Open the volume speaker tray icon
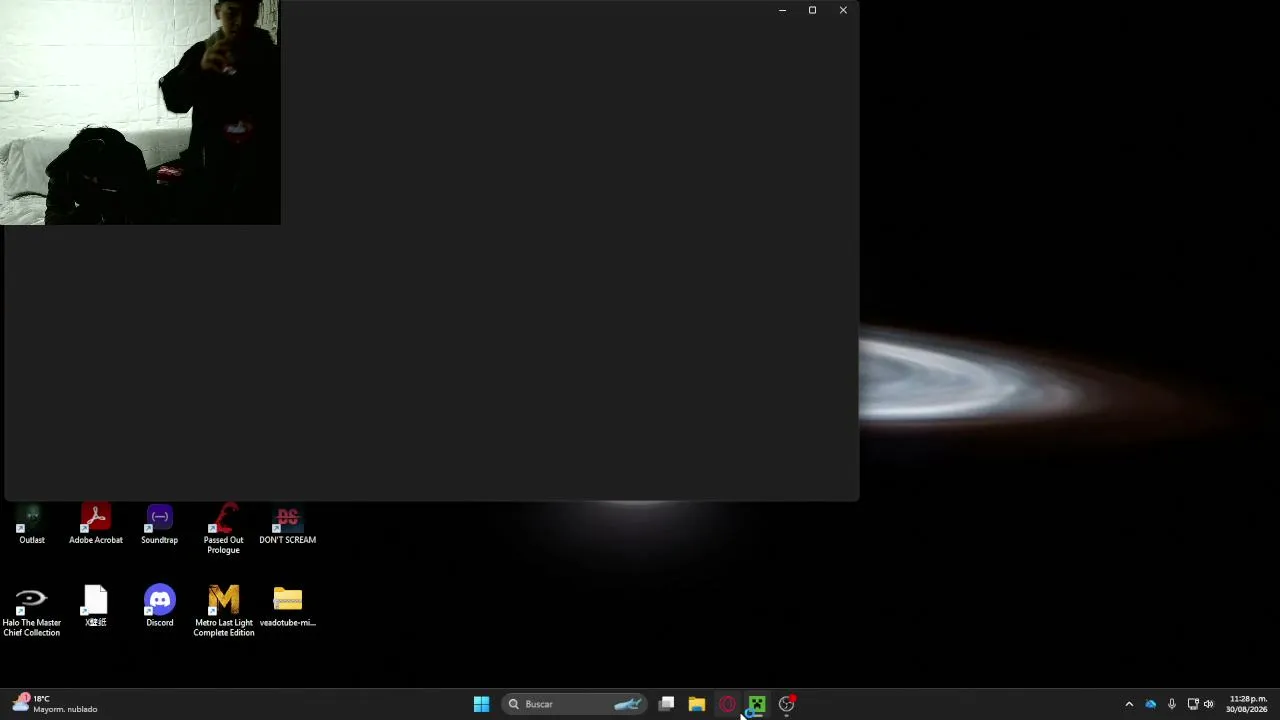 tap(1209, 704)
